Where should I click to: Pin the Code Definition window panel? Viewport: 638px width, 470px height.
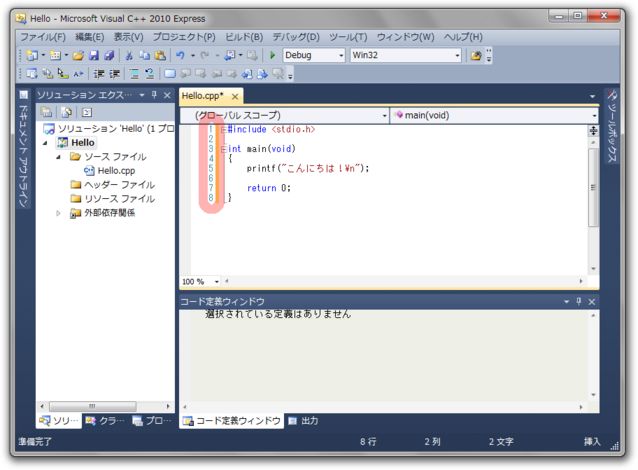pos(579,301)
